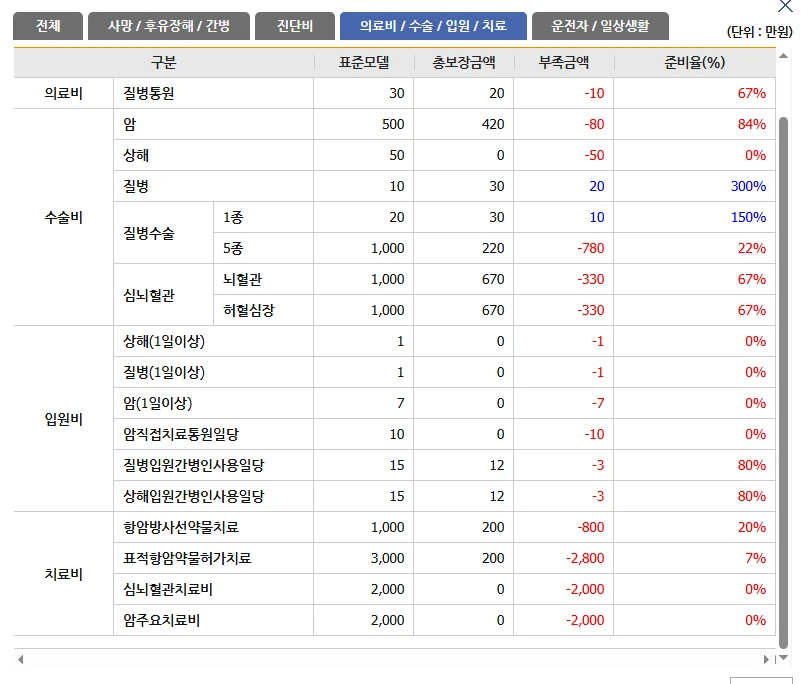Click the 20% preparation rate value
801x684 pixels.
pos(751,527)
